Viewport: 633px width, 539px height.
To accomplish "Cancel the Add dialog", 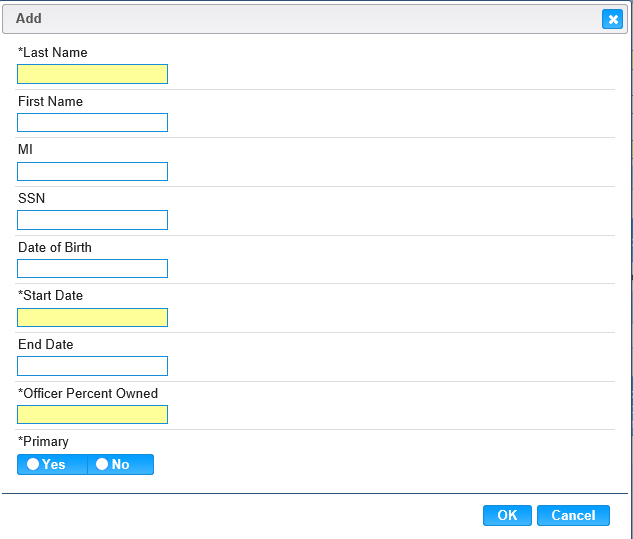I will click(573, 515).
